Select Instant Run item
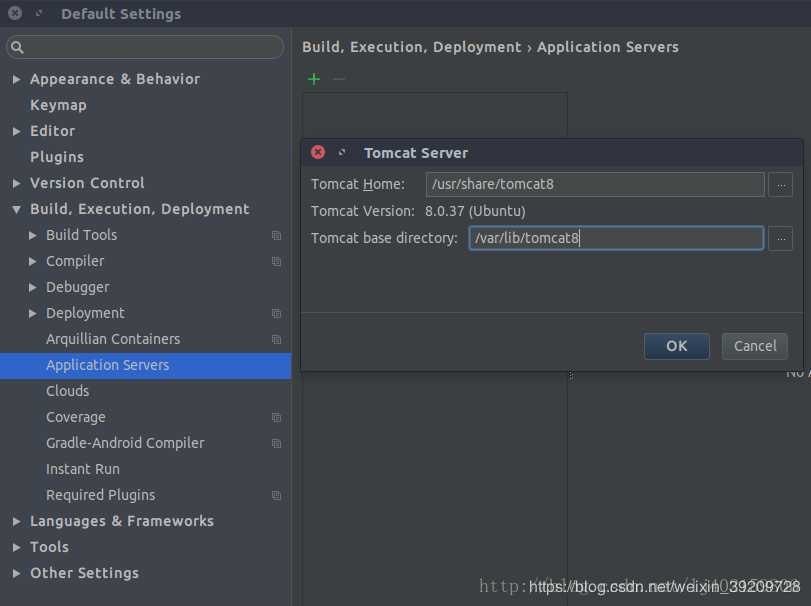The height and width of the screenshot is (606, 811). point(83,469)
